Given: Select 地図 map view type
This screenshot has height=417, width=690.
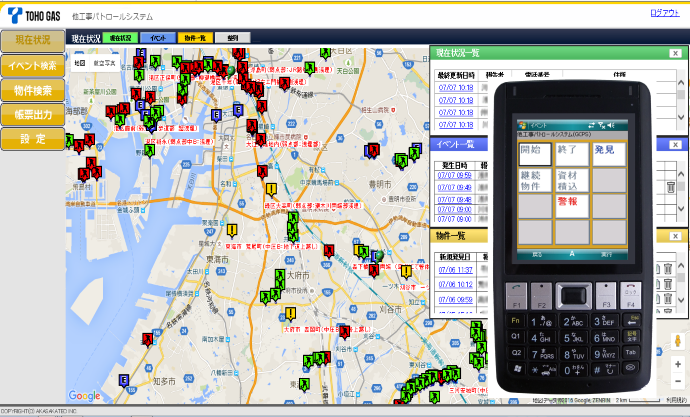Looking at the screenshot, I should tap(80, 63).
